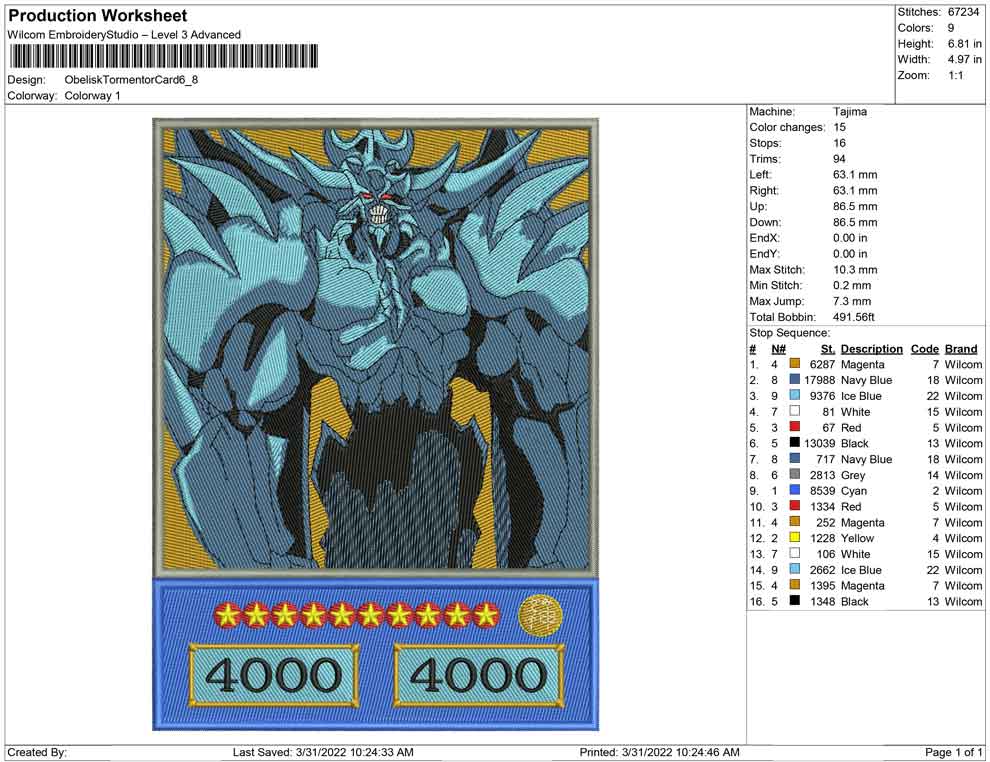990x762 pixels.
Task: Click the White swatch with 106 stitches
Action: coord(795,553)
